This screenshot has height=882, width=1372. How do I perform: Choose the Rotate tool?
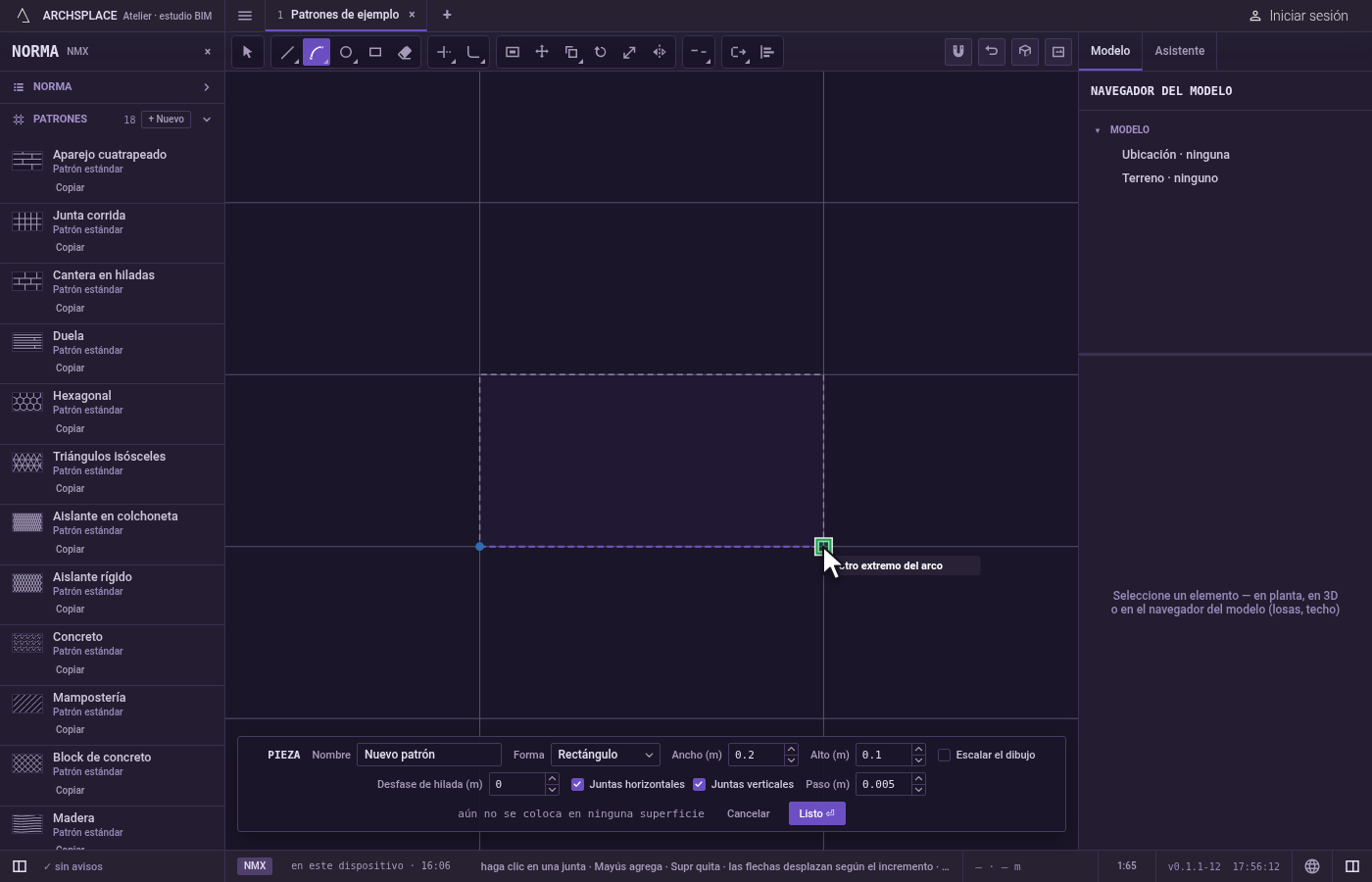[601, 52]
